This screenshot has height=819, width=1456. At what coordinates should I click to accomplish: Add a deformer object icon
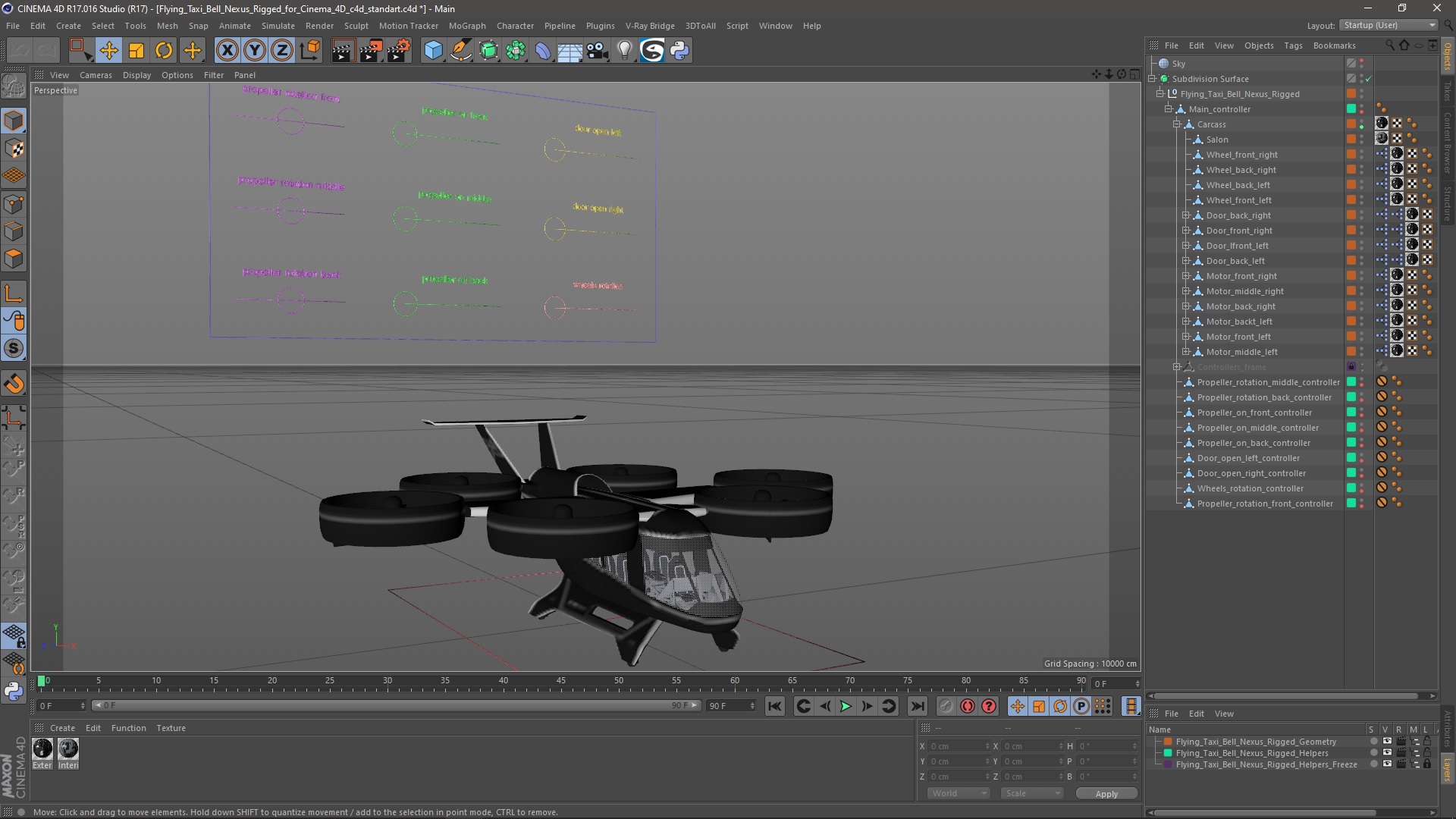[x=543, y=51]
